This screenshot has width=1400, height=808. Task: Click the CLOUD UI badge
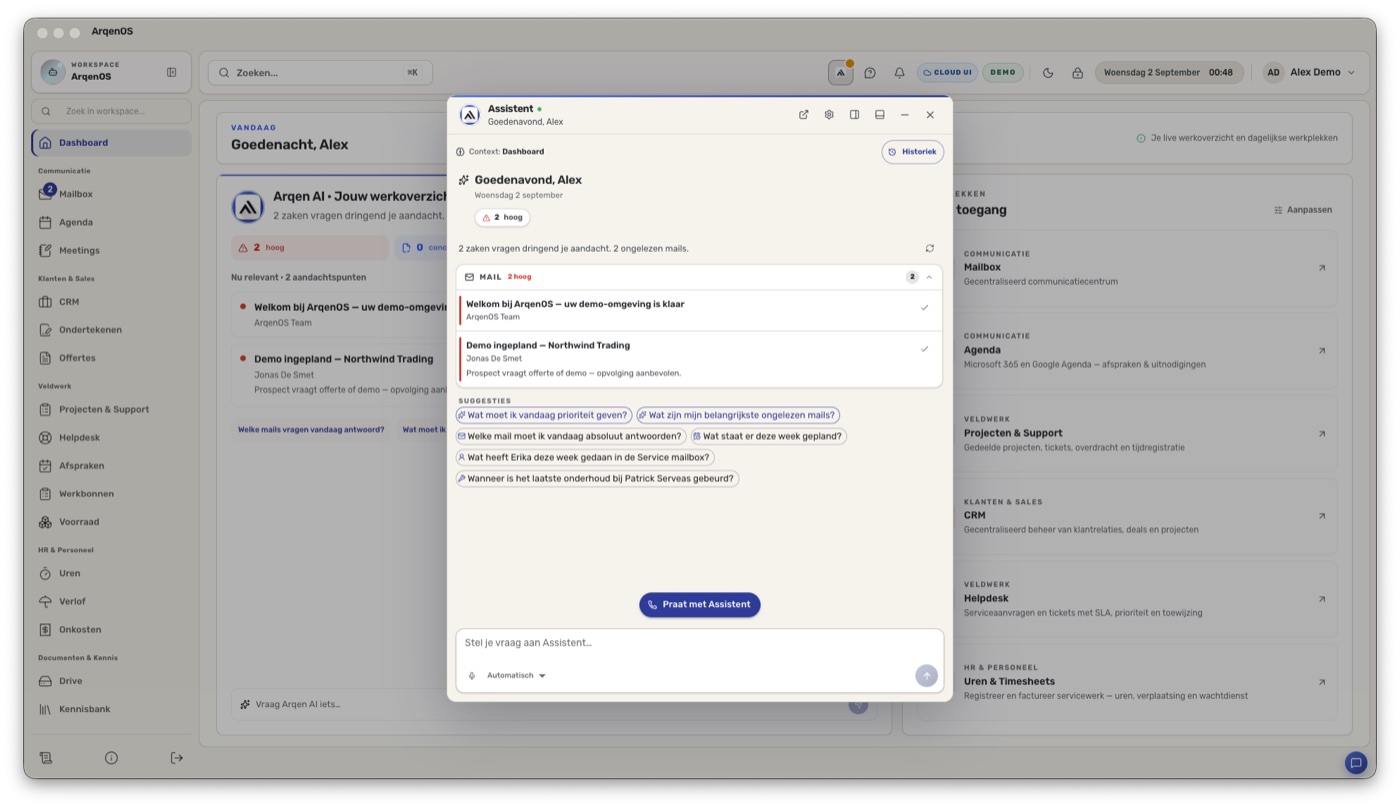coord(947,72)
